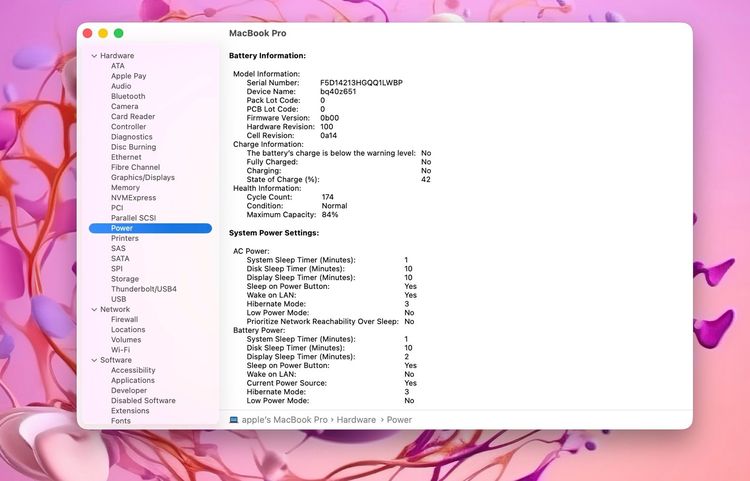The height and width of the screenshot is (481, 750).
Task: Click the laptop icon in the path bar
Action: (x=233, y=420)
